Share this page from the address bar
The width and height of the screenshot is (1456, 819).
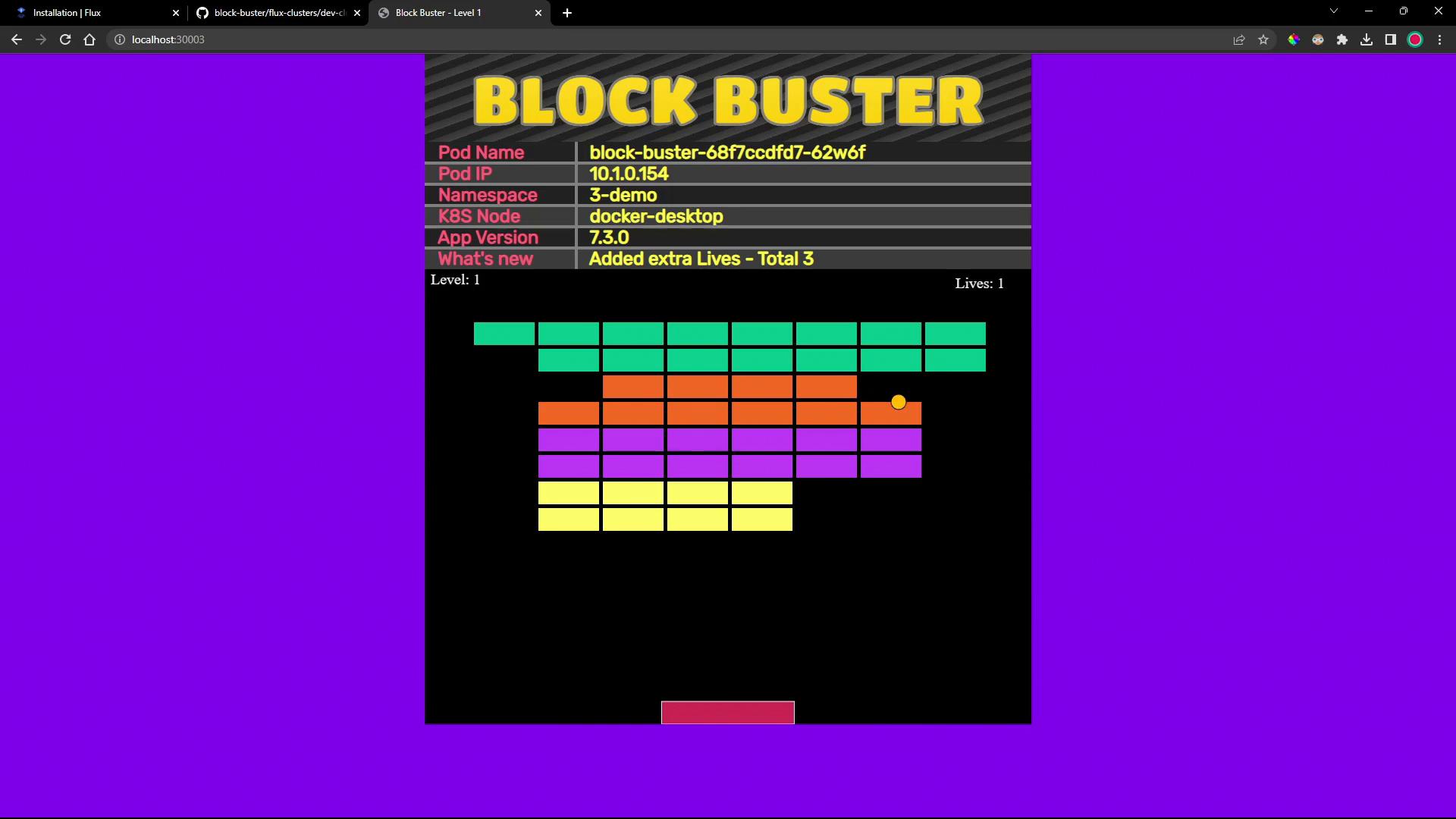point(1239,39)
